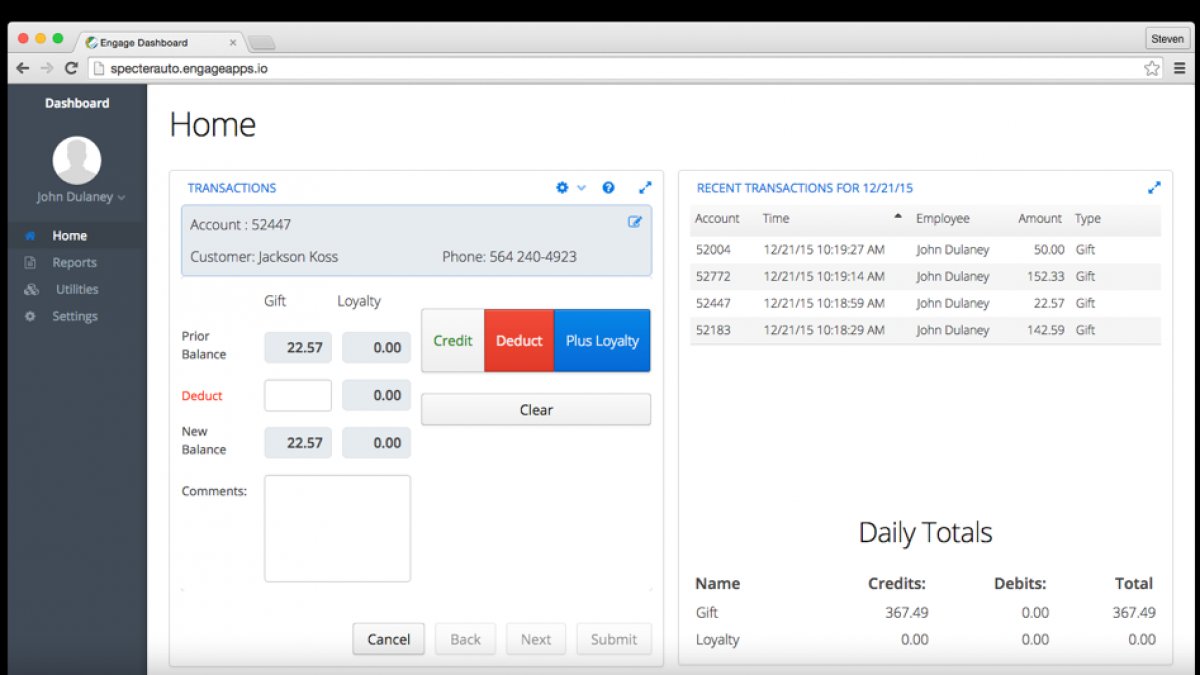The image size is (1200, 675).
Task: Click the Comments text area
Action: 337,528
